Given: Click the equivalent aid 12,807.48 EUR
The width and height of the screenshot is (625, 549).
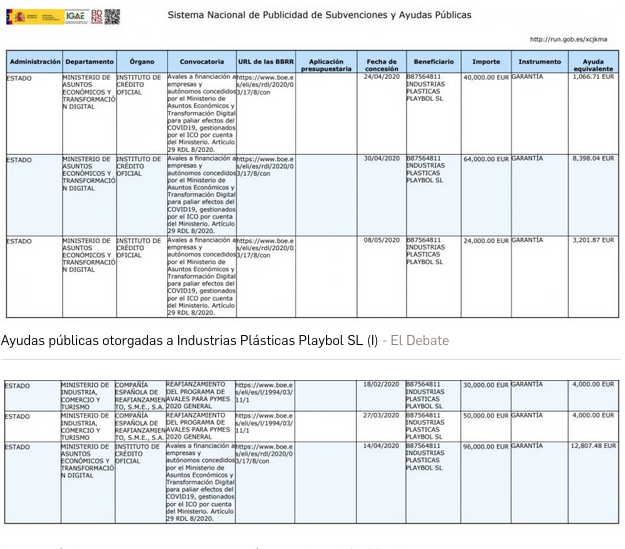Looking at the screenshot, I should point(593,446).
